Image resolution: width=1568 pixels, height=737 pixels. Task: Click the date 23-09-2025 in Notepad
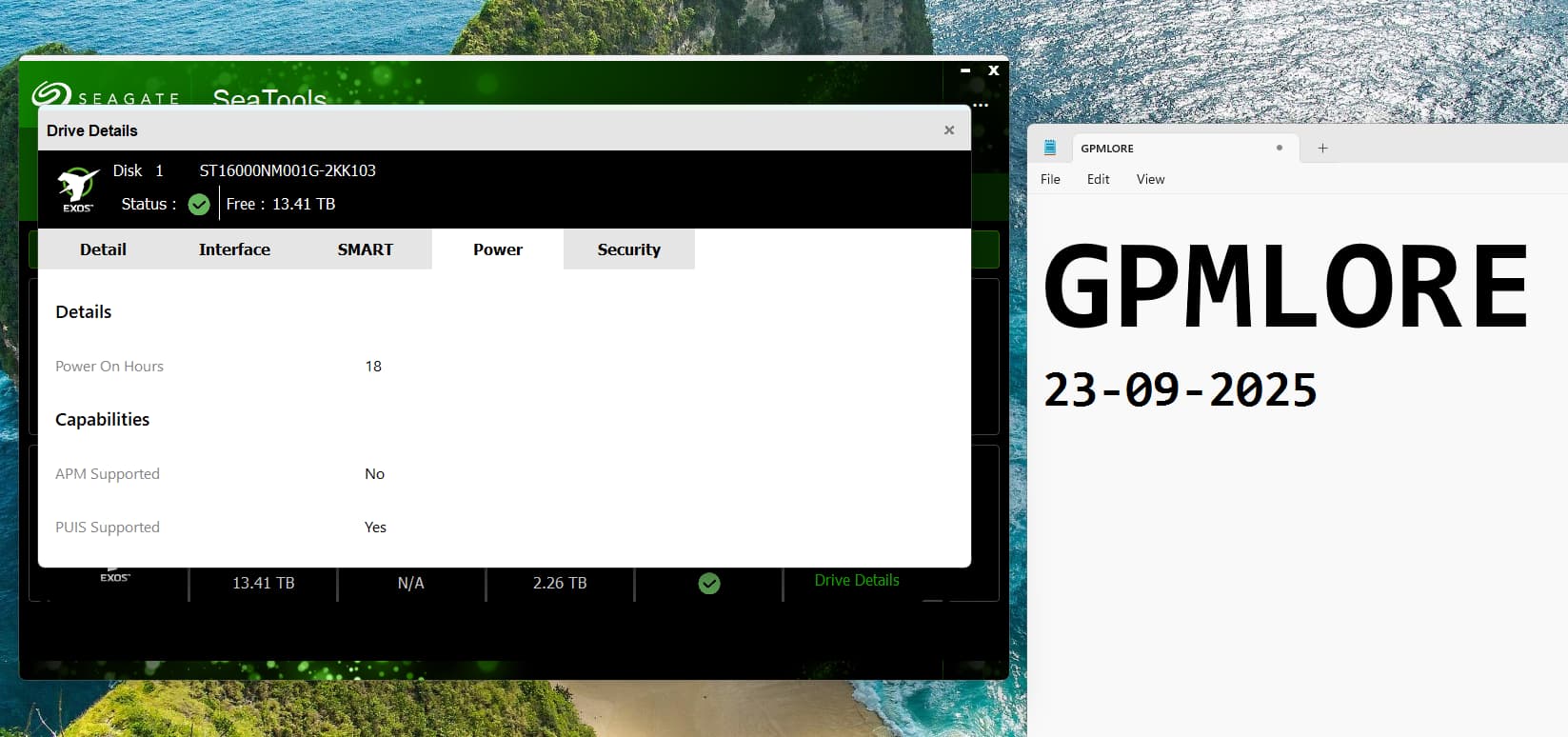[1181, 390]
